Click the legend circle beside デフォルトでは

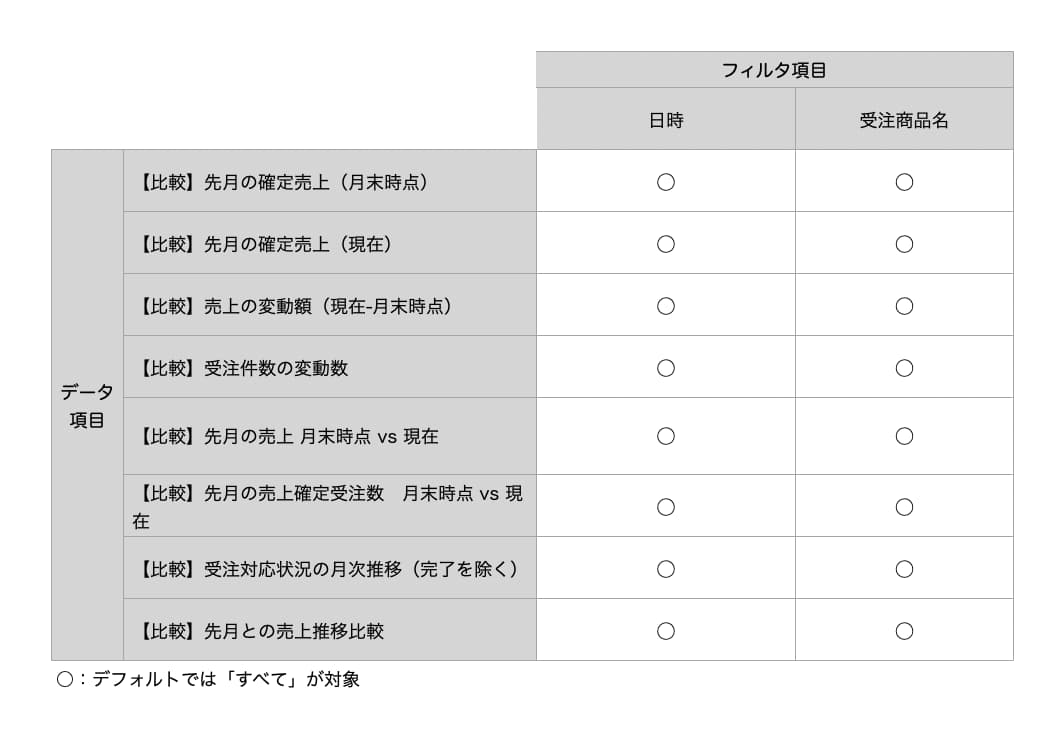pyautogui.click(x=65, y=679)
